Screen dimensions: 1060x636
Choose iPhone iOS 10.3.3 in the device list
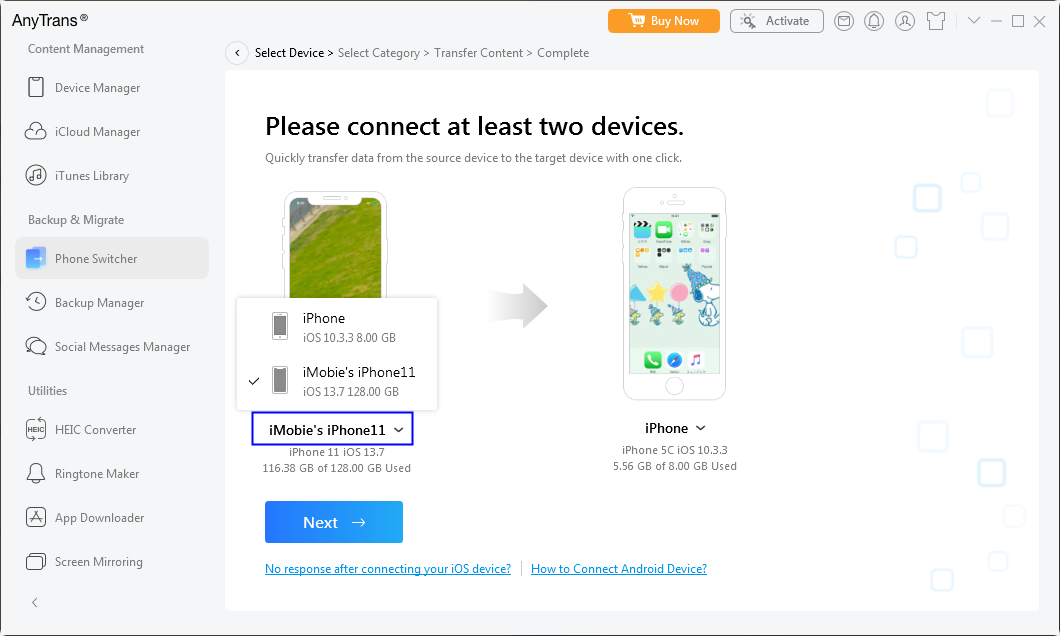[x=337, y=327]
